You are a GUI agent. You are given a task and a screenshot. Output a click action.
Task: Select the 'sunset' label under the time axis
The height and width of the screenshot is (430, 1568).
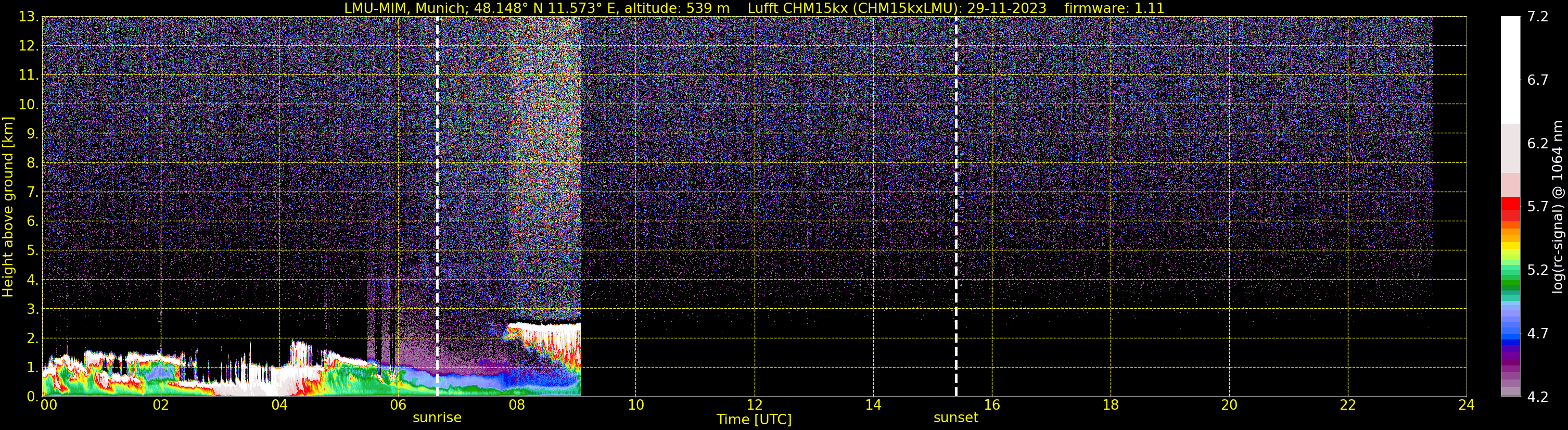point(955,418)
